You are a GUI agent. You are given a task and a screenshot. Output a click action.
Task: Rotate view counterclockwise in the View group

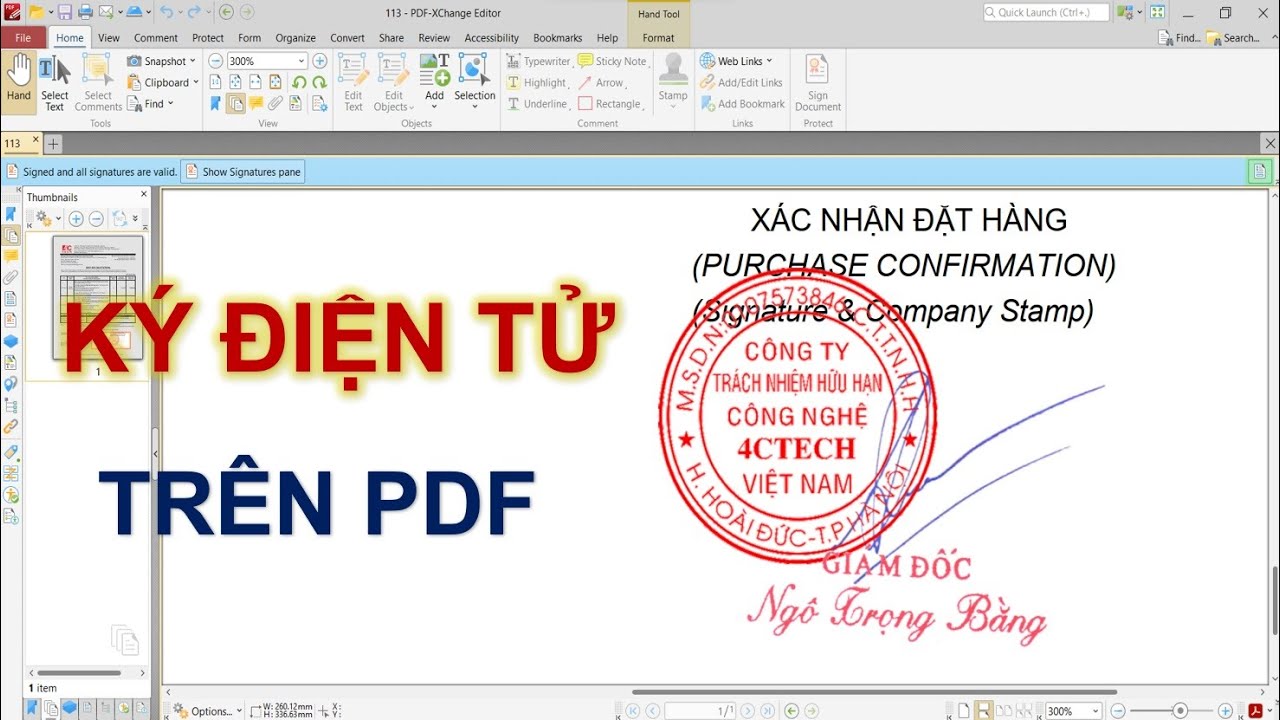299,82
